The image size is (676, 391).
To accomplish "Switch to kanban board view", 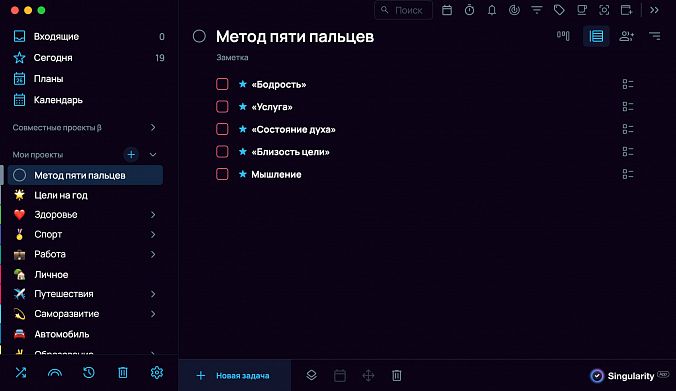I will [563, 36].
